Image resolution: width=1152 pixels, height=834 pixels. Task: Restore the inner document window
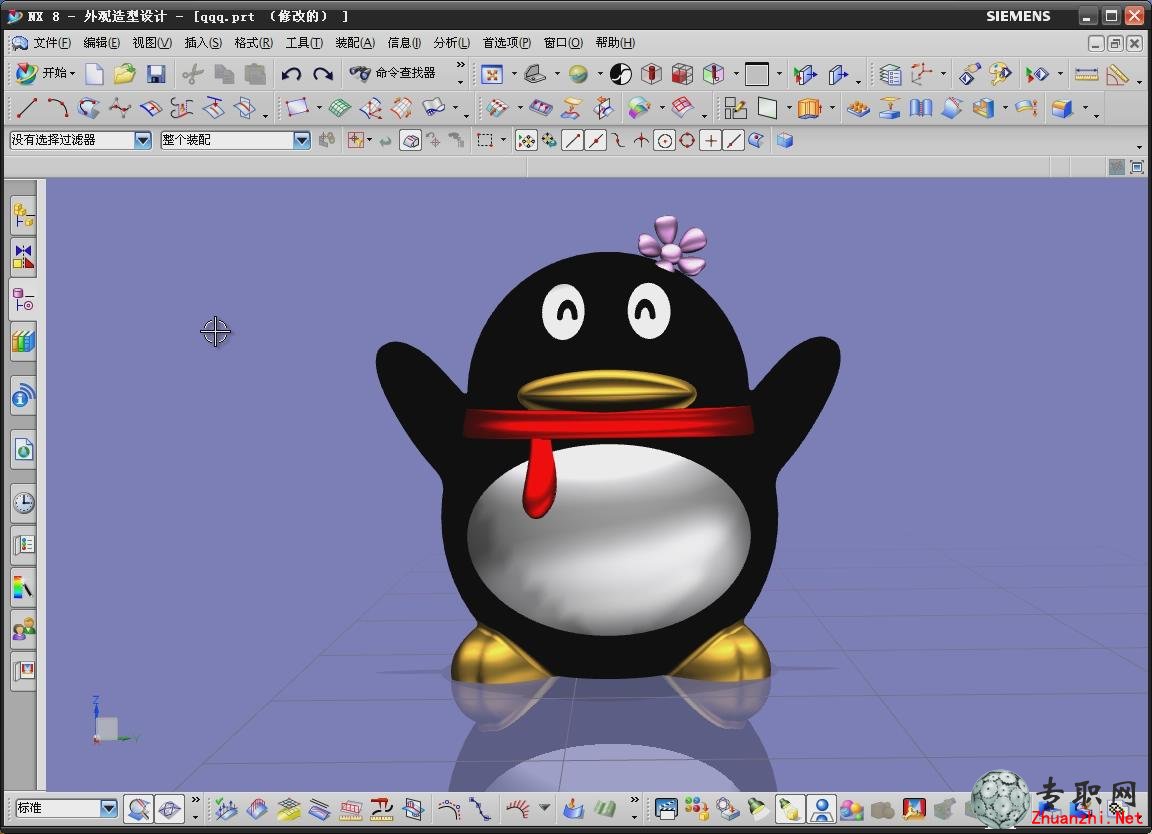(1115, 43)
